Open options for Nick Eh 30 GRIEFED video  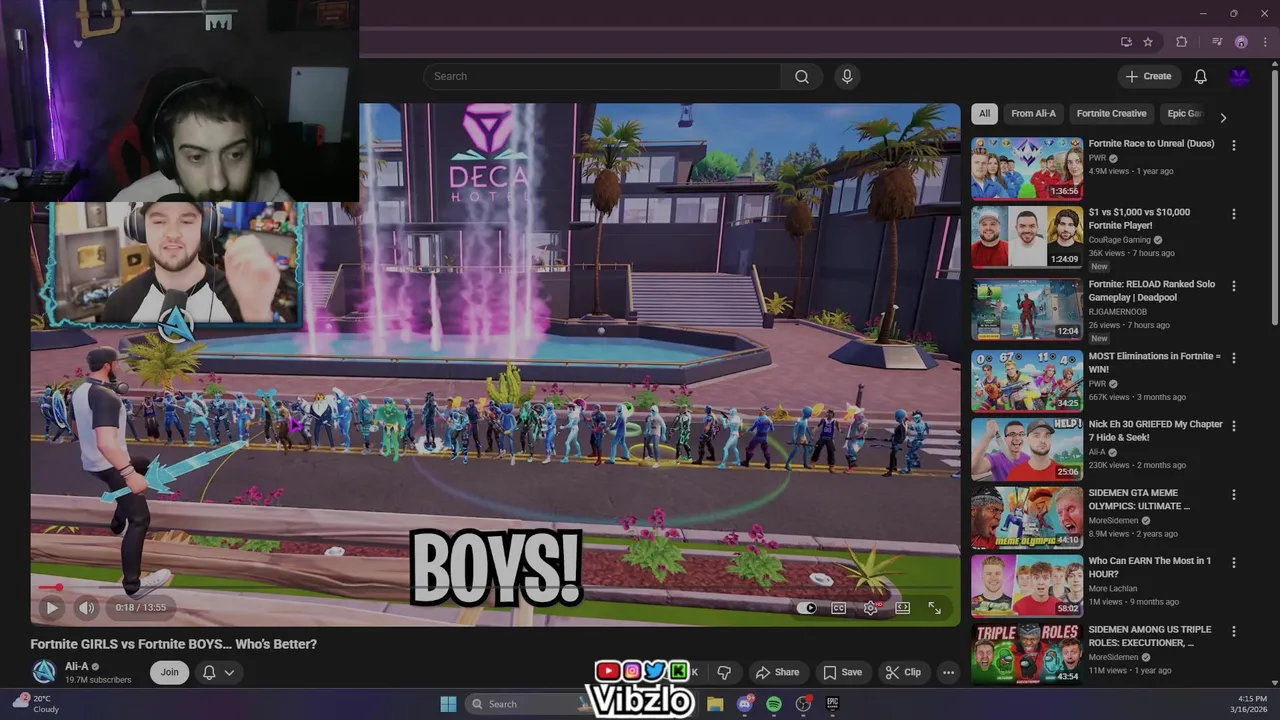[x=1233, y=426]
